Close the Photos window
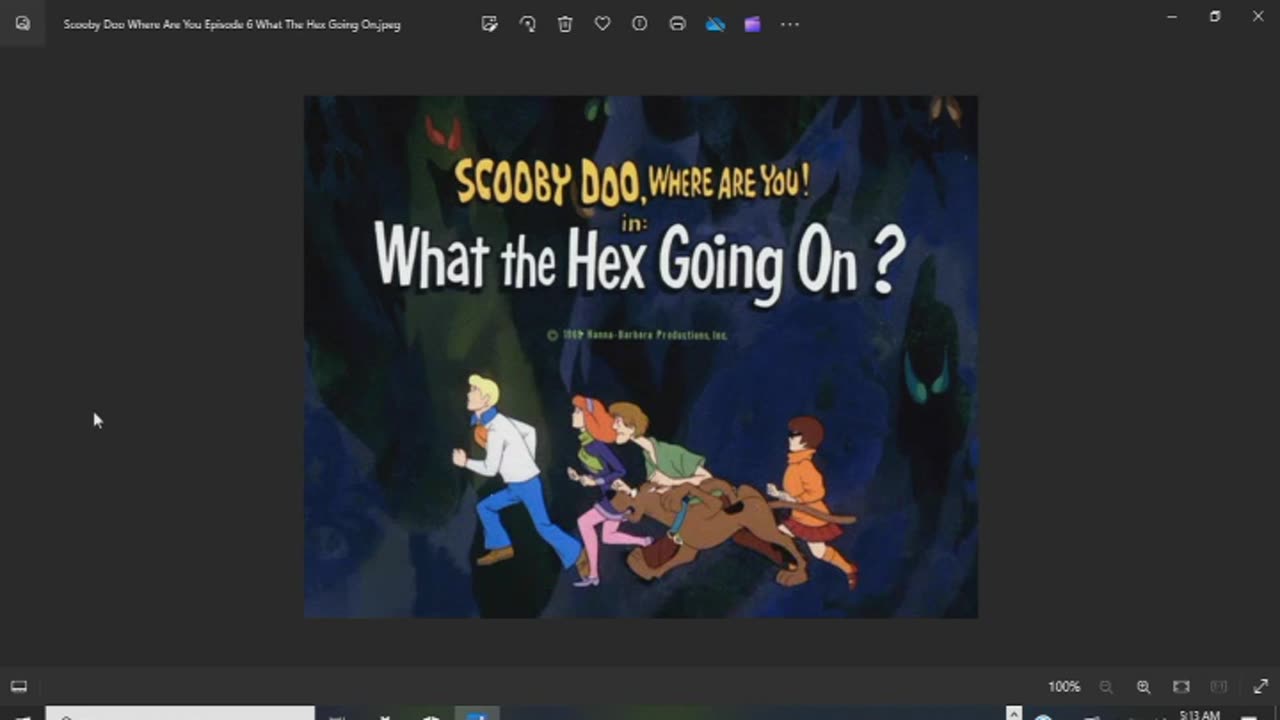This screenshot has width=1280, height=720. click(1258, 17)
